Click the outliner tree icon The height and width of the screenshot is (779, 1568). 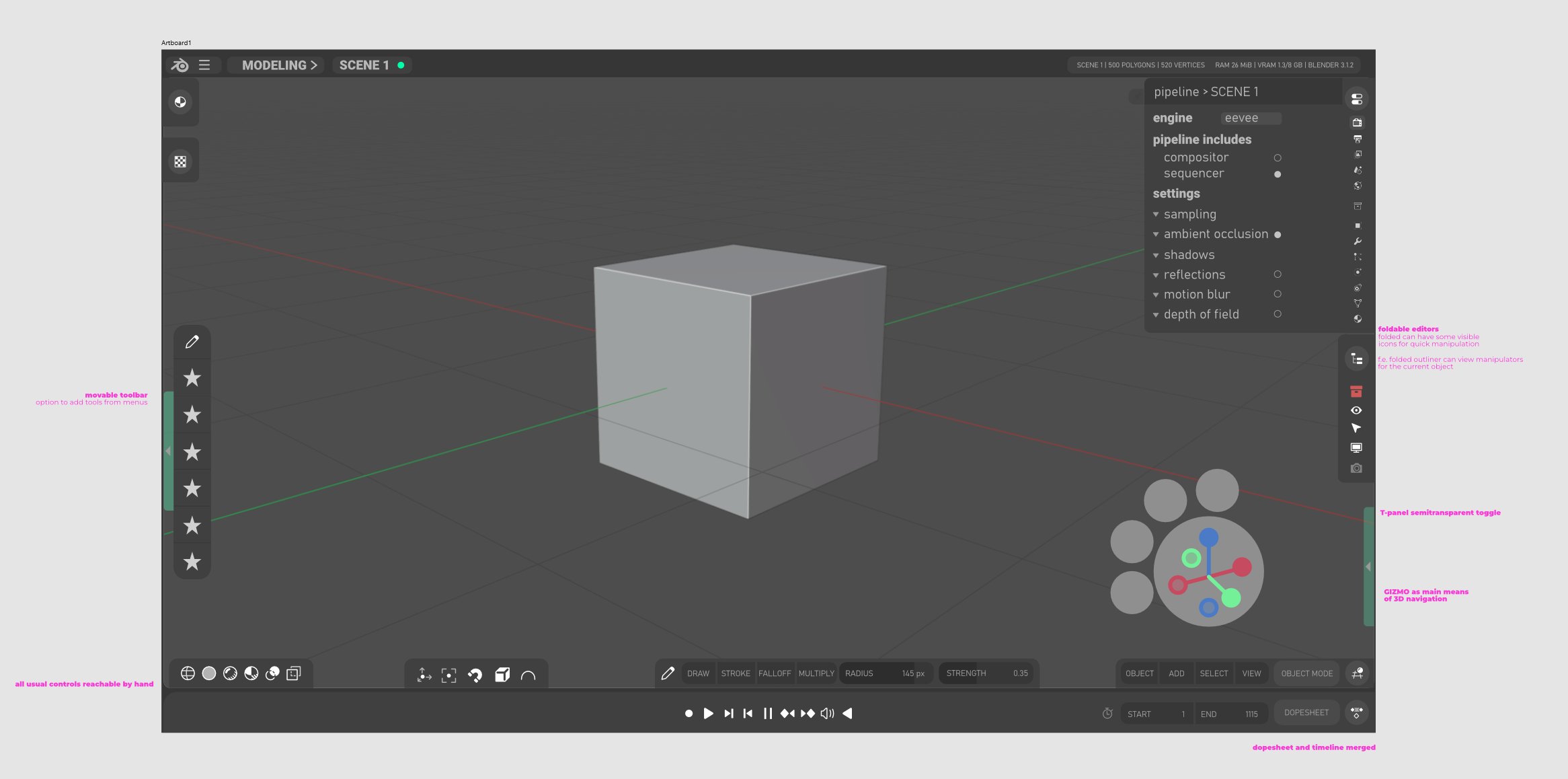pyautogui.click(x=1357, y=359)
